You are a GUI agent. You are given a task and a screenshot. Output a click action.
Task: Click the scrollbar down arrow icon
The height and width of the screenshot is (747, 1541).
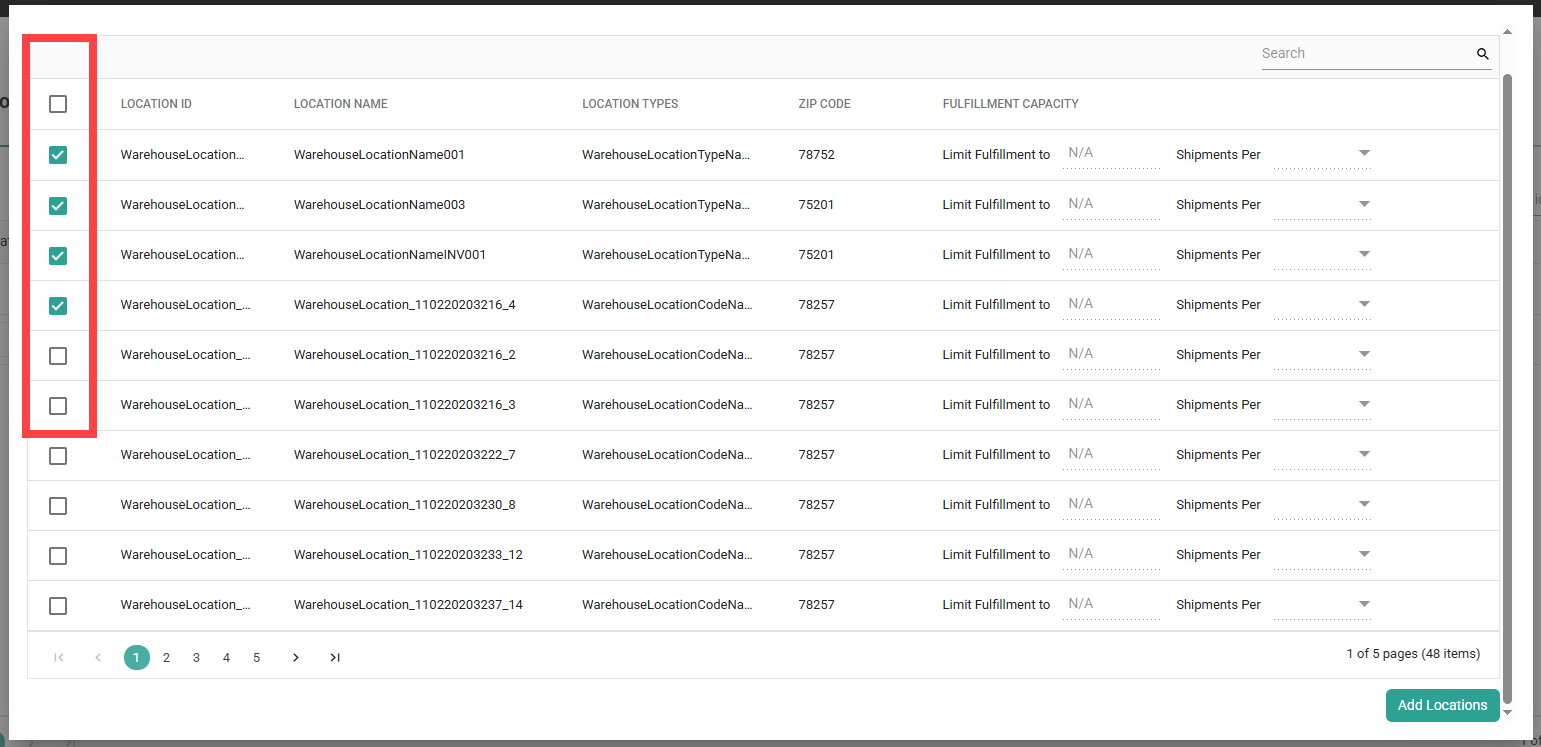[x=1507, y=712]
